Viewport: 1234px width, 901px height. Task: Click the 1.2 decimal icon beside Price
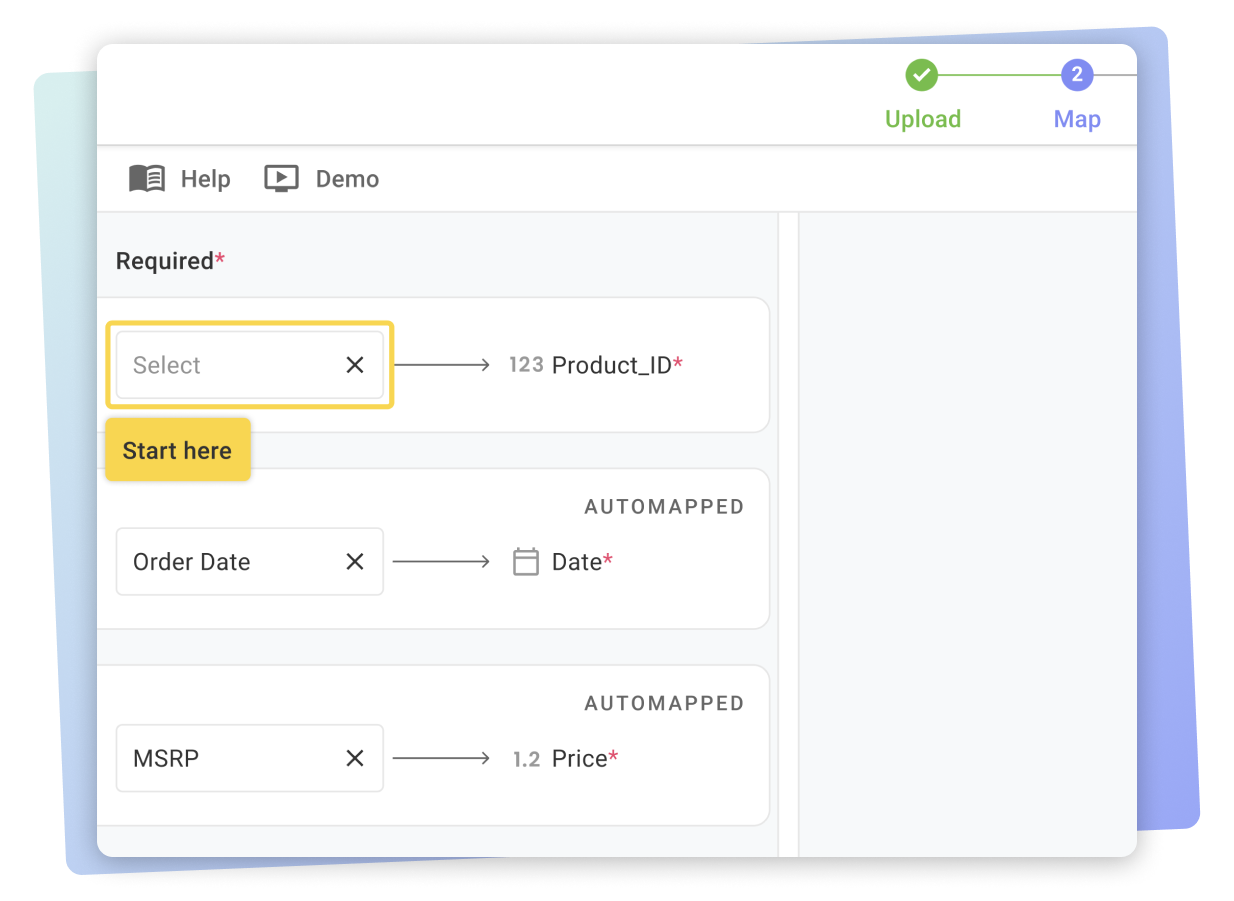click(526, 758)
